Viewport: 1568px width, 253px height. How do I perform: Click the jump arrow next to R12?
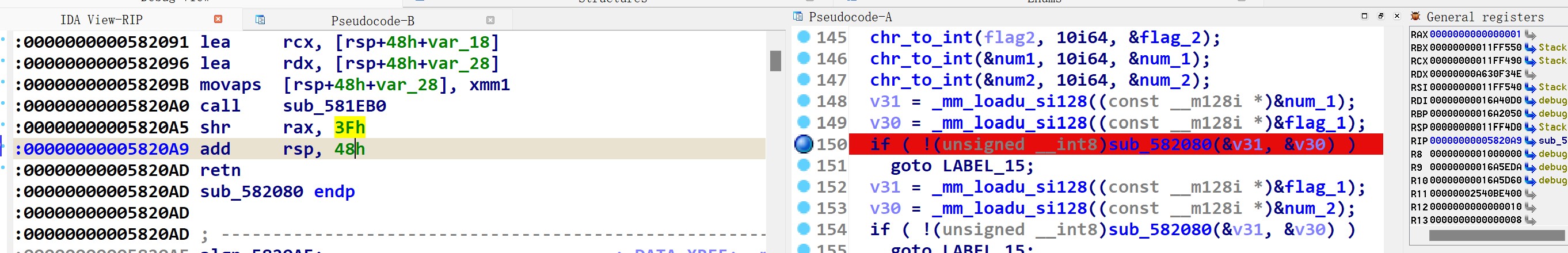pyautogui.click(x=1529, y=208)
